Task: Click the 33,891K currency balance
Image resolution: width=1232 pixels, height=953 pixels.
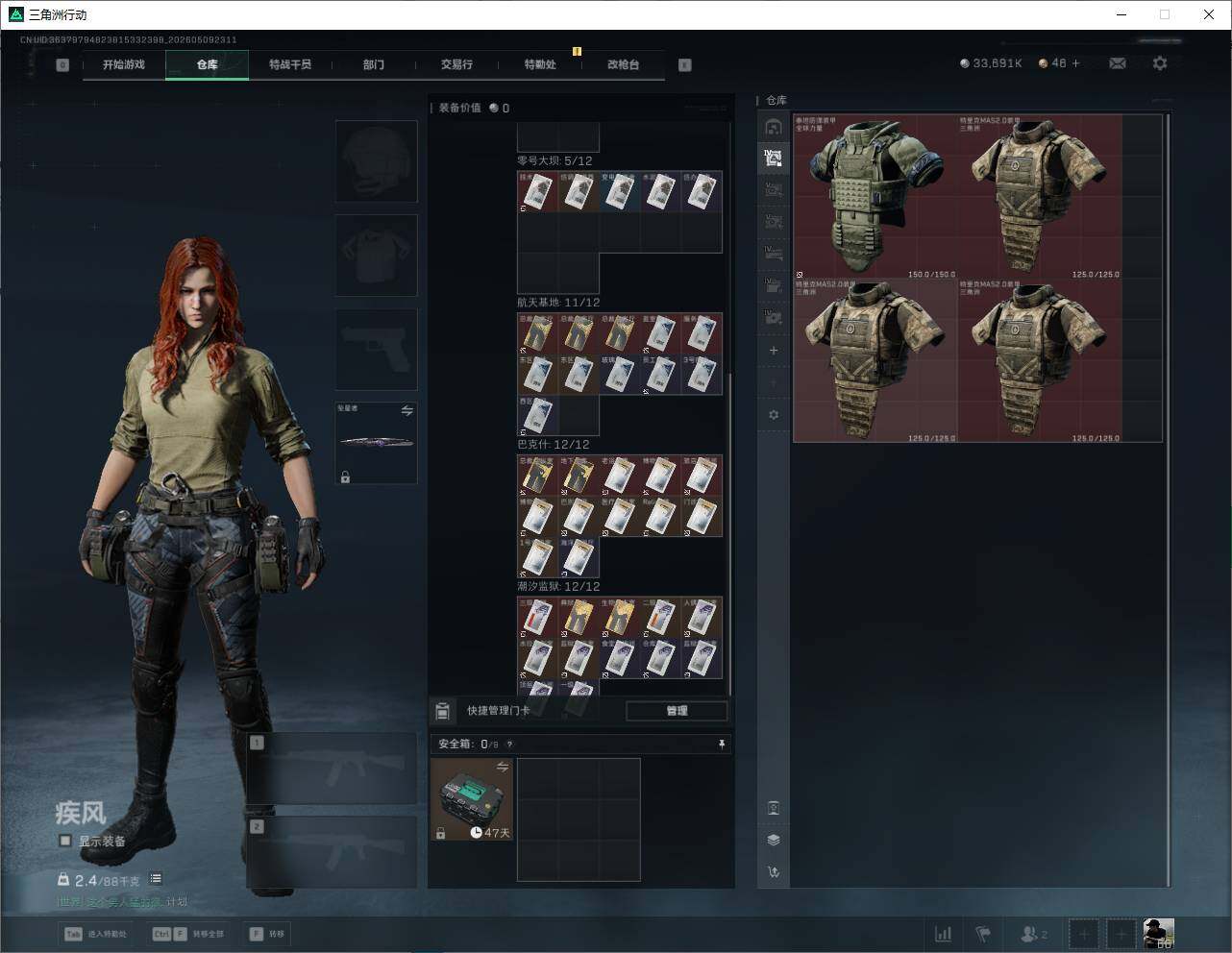Action: 991,63
